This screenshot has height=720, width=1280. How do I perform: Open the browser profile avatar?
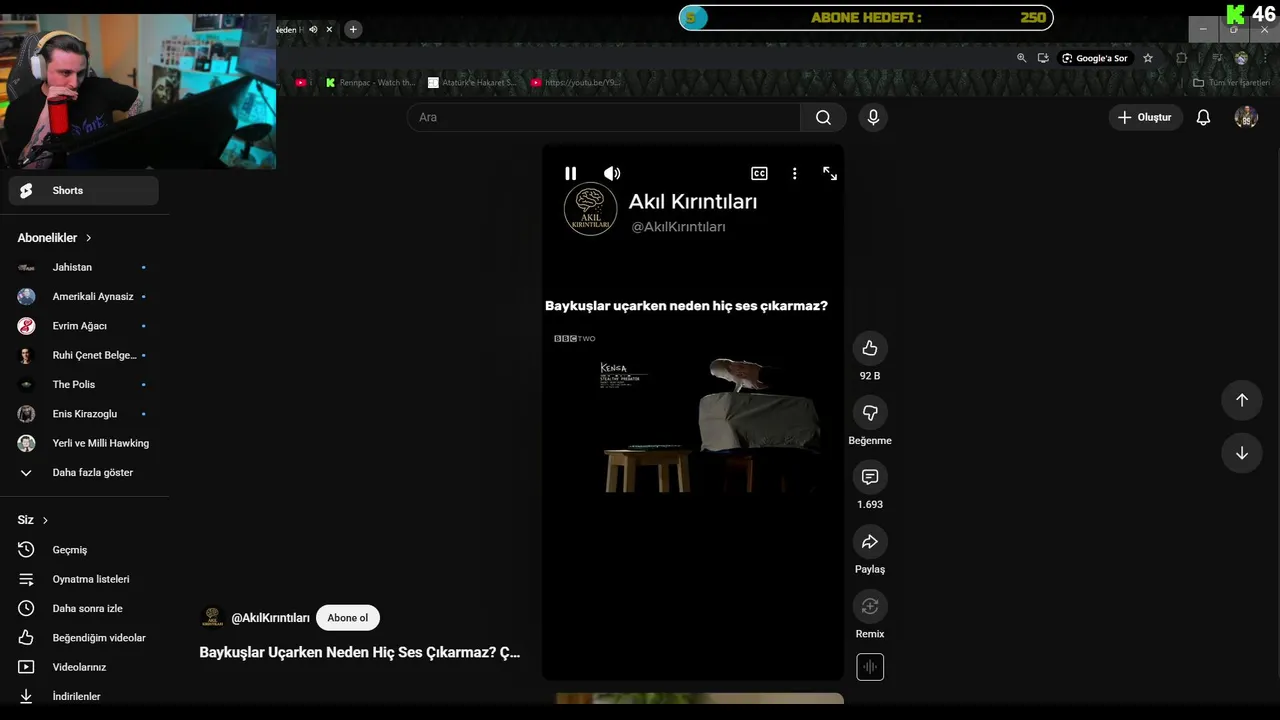pyautogui.click(x=1241, y=58)
